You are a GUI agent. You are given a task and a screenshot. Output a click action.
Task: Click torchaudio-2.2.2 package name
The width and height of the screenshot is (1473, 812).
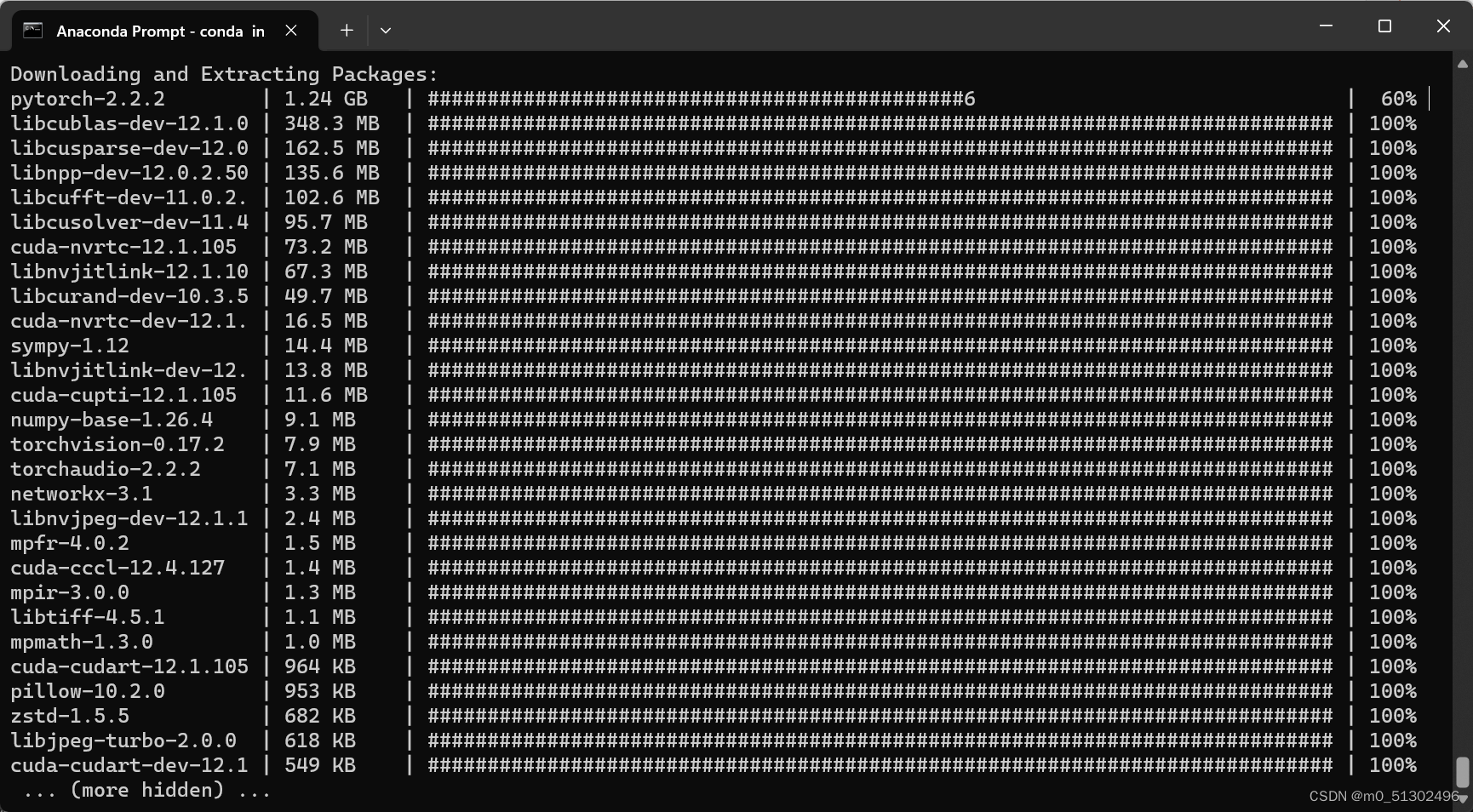106,469
